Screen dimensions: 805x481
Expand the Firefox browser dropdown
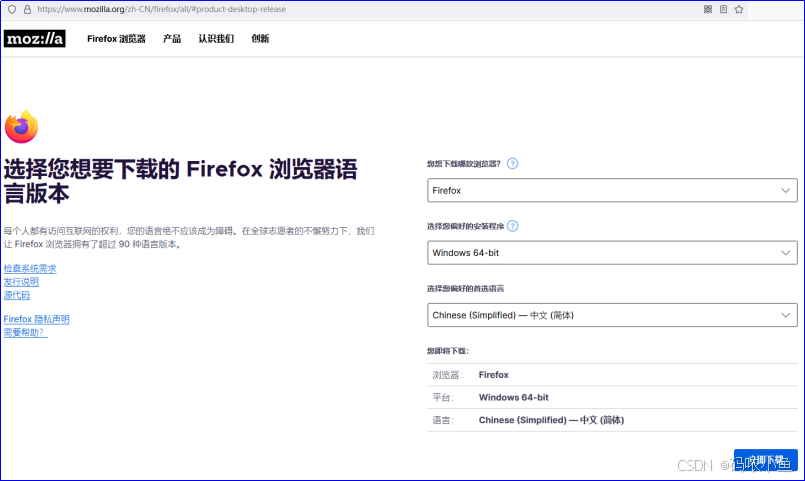(612, 190)
